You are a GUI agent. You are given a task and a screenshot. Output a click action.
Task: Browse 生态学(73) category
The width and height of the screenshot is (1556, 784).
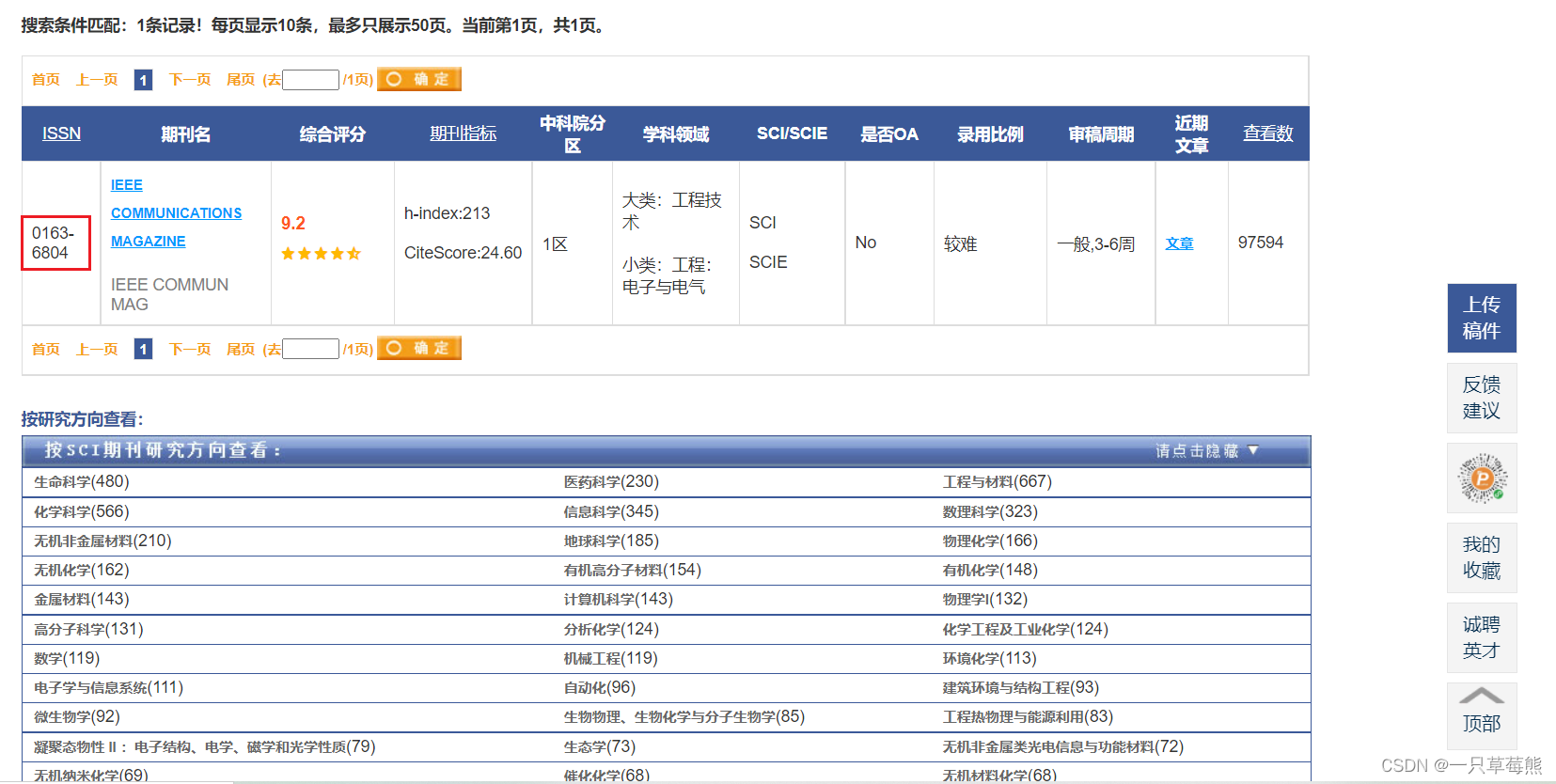(600, 747)
